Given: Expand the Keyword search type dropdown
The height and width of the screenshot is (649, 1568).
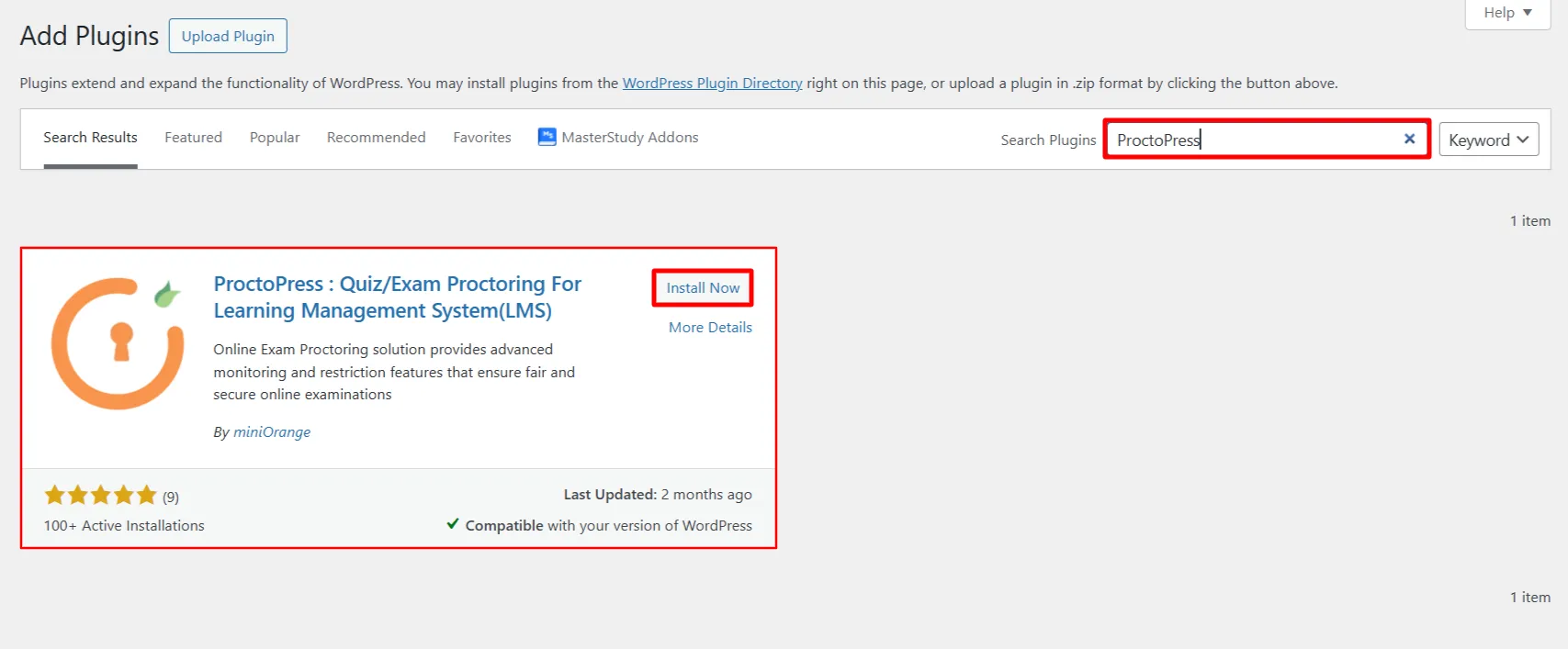Looking at the screenshot, I should click(1488, 140).
